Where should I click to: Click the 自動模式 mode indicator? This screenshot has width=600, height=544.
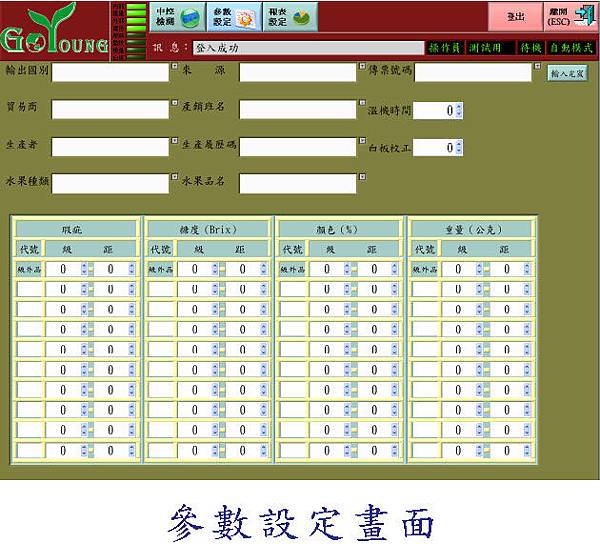[571, 48]
